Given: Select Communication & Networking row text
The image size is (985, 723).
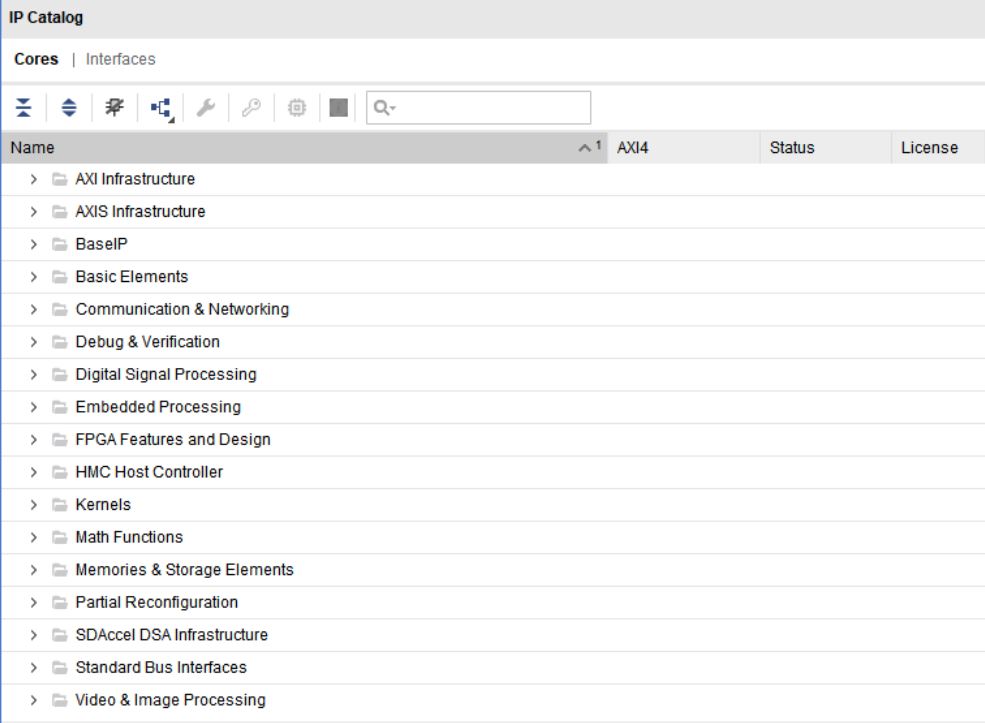Looking at the screenshot, I should click(x=182, y=310).
